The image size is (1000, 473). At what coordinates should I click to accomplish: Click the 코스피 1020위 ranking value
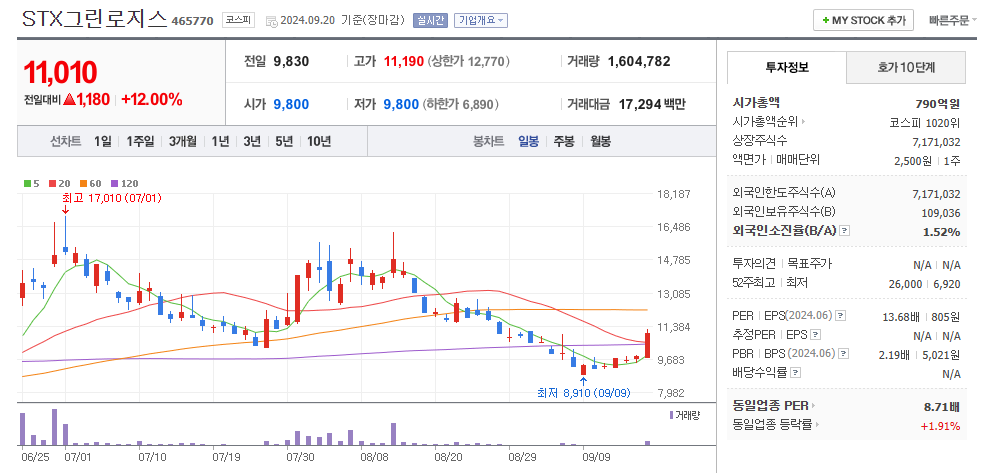(925, 123)
